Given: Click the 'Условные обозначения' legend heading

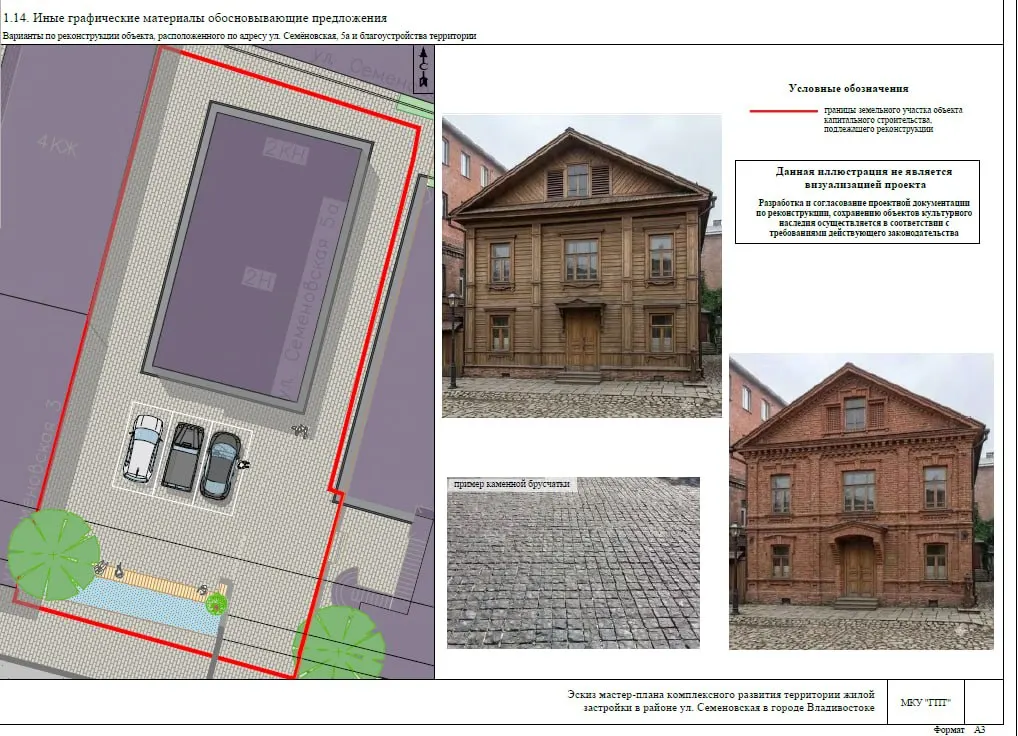Looking at the screenshot, I should pos(848,88).
